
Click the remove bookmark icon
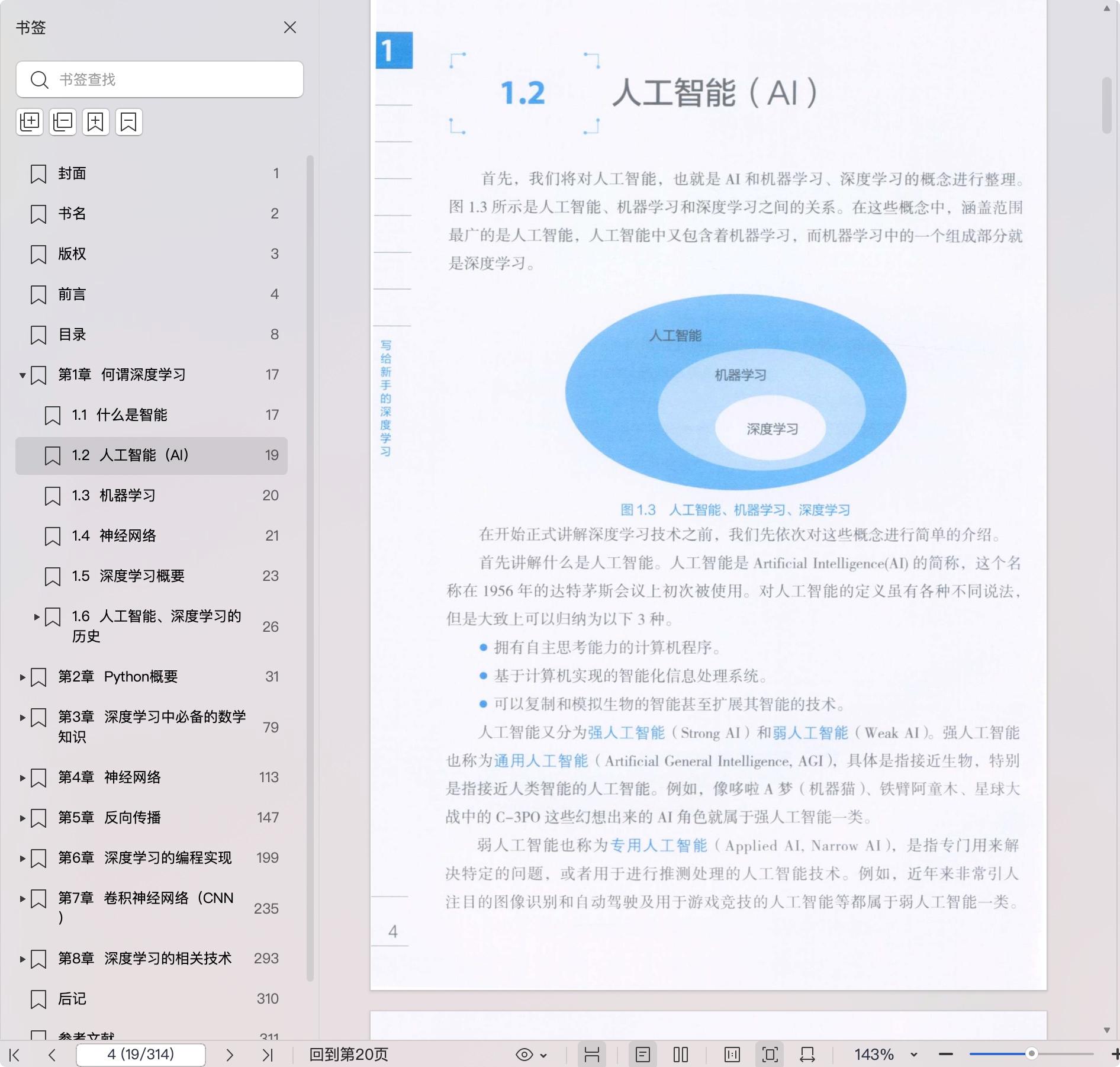[x=128, y=122]
